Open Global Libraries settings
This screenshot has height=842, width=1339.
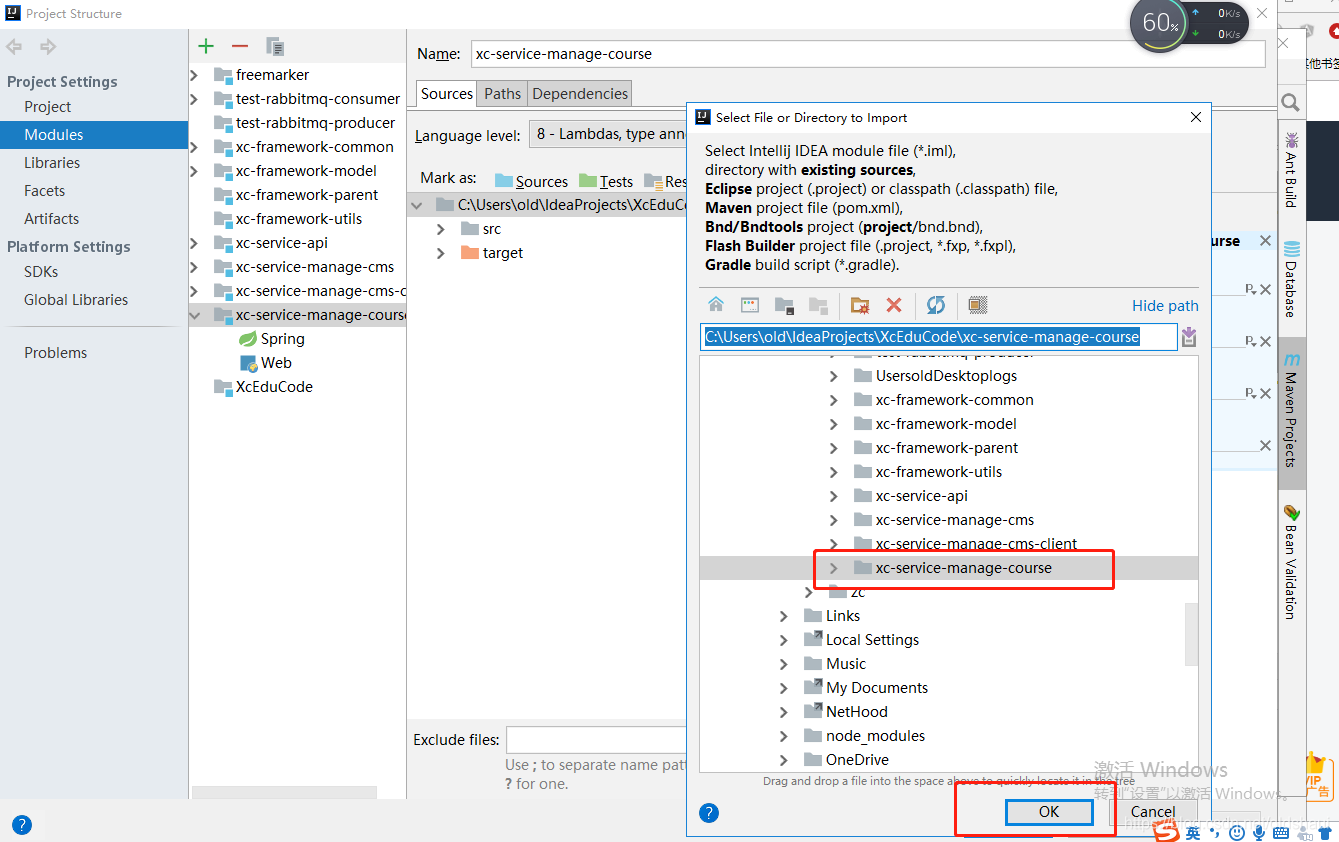point(76,300)
